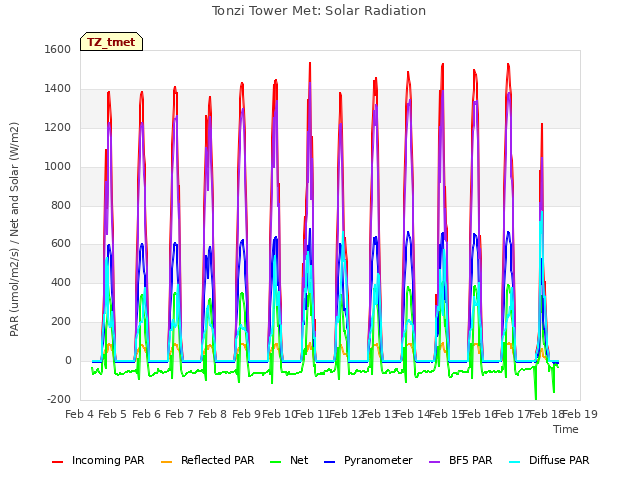This screenshot has width=640, height=480.
Task: Click the purple BF5 PAR legend swatch
Action: [x=435, y=461]
